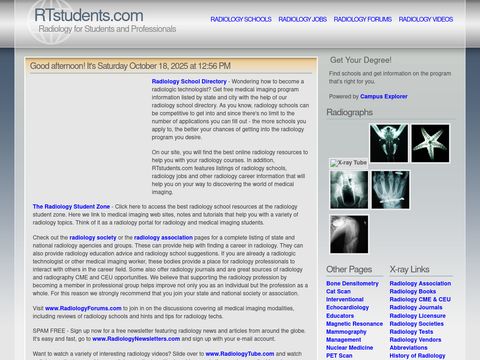Go to Mammography page

tap(346, 332)
